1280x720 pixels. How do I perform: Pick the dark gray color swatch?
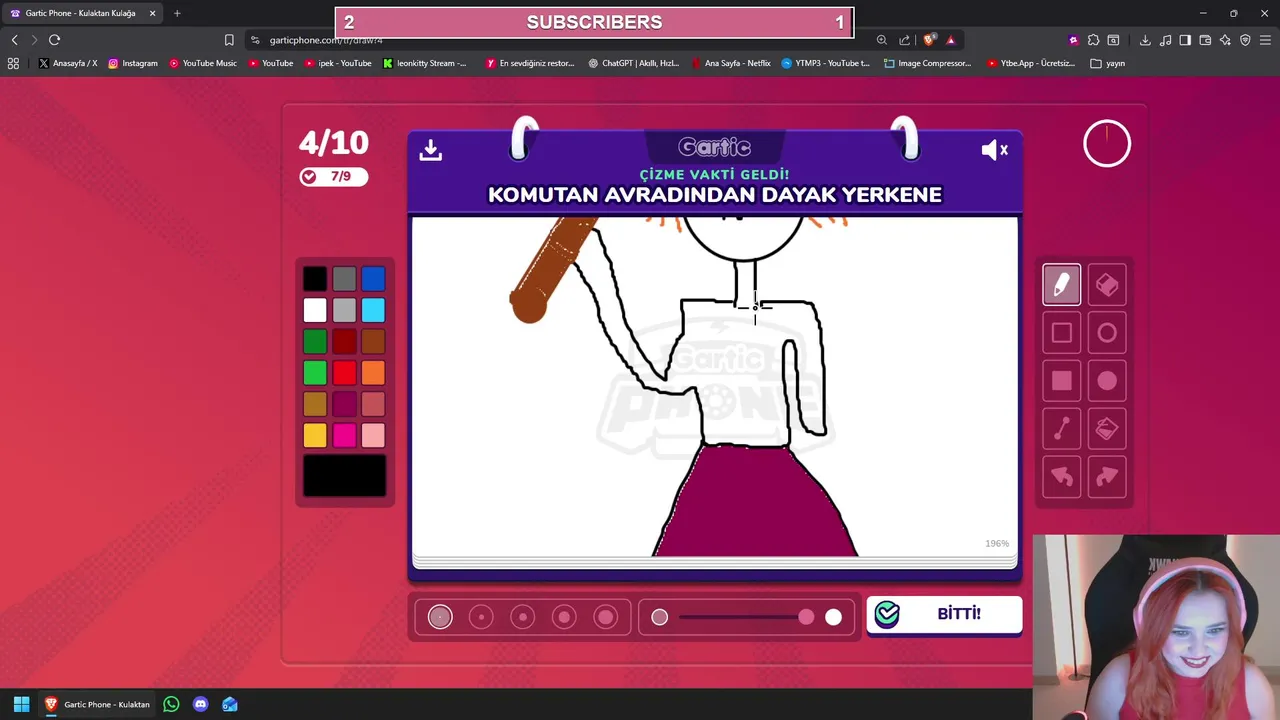pyautogui.click(x=344, y=279)
